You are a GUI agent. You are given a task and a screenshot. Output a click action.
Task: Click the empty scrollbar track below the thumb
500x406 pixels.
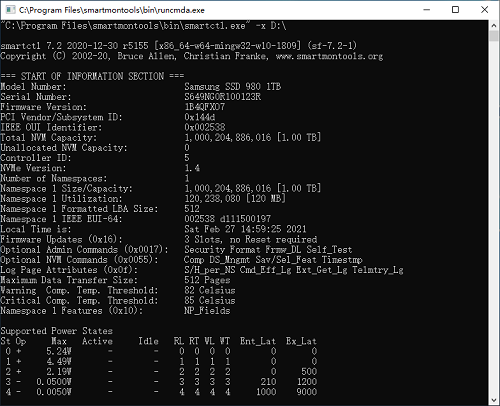click(494, 217)
